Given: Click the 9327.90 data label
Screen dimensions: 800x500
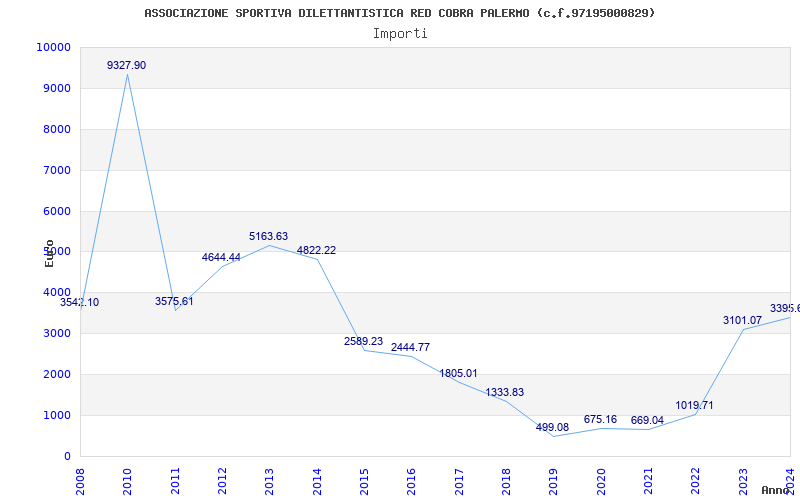Looking at the screenshot, I should point(127,65).
